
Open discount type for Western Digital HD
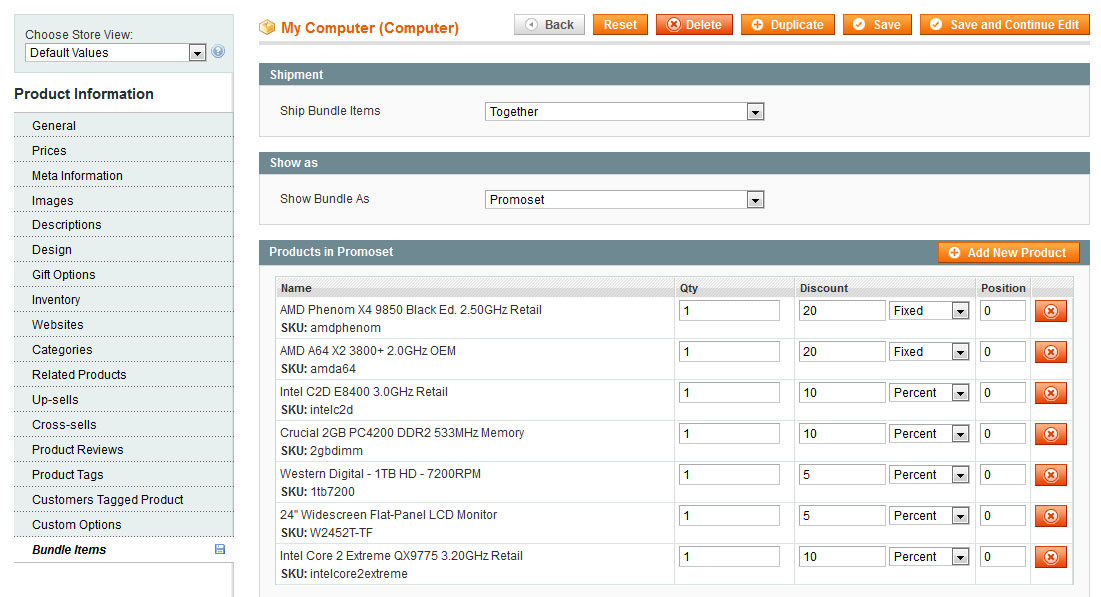[x=929, y=475]
